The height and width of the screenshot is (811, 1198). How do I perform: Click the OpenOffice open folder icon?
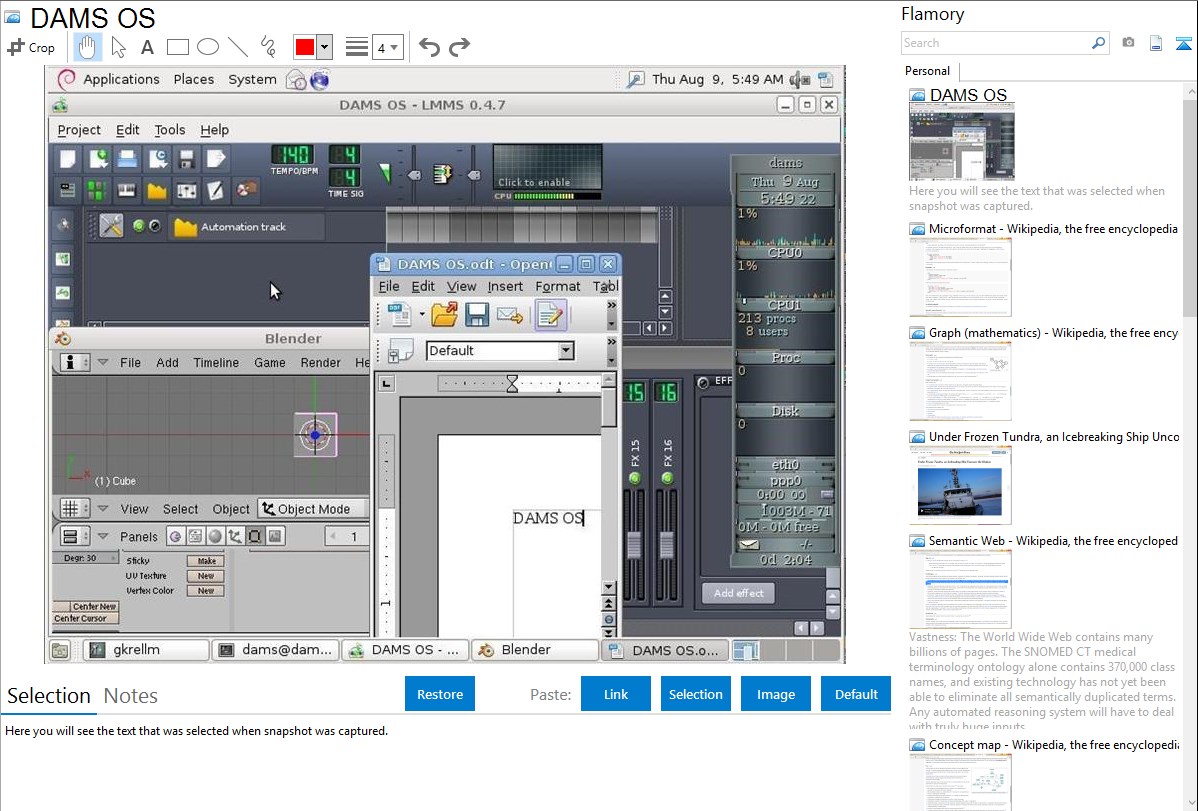(x=444, y=314)
